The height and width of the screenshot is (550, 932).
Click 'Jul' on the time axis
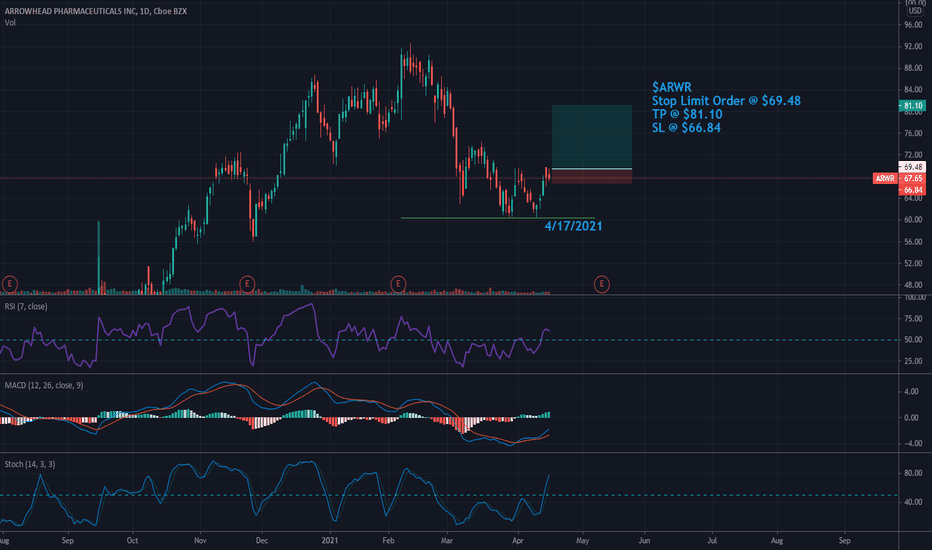click(711, 540)
